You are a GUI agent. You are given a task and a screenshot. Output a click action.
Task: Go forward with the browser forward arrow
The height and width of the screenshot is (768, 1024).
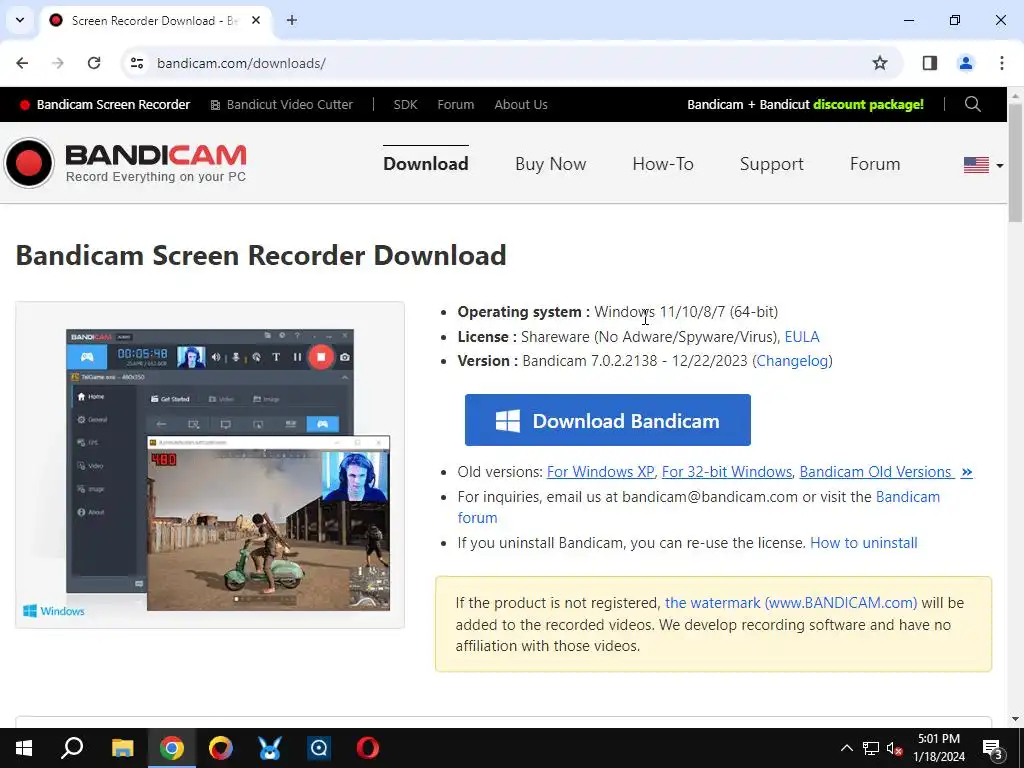(x=58, y=63)
